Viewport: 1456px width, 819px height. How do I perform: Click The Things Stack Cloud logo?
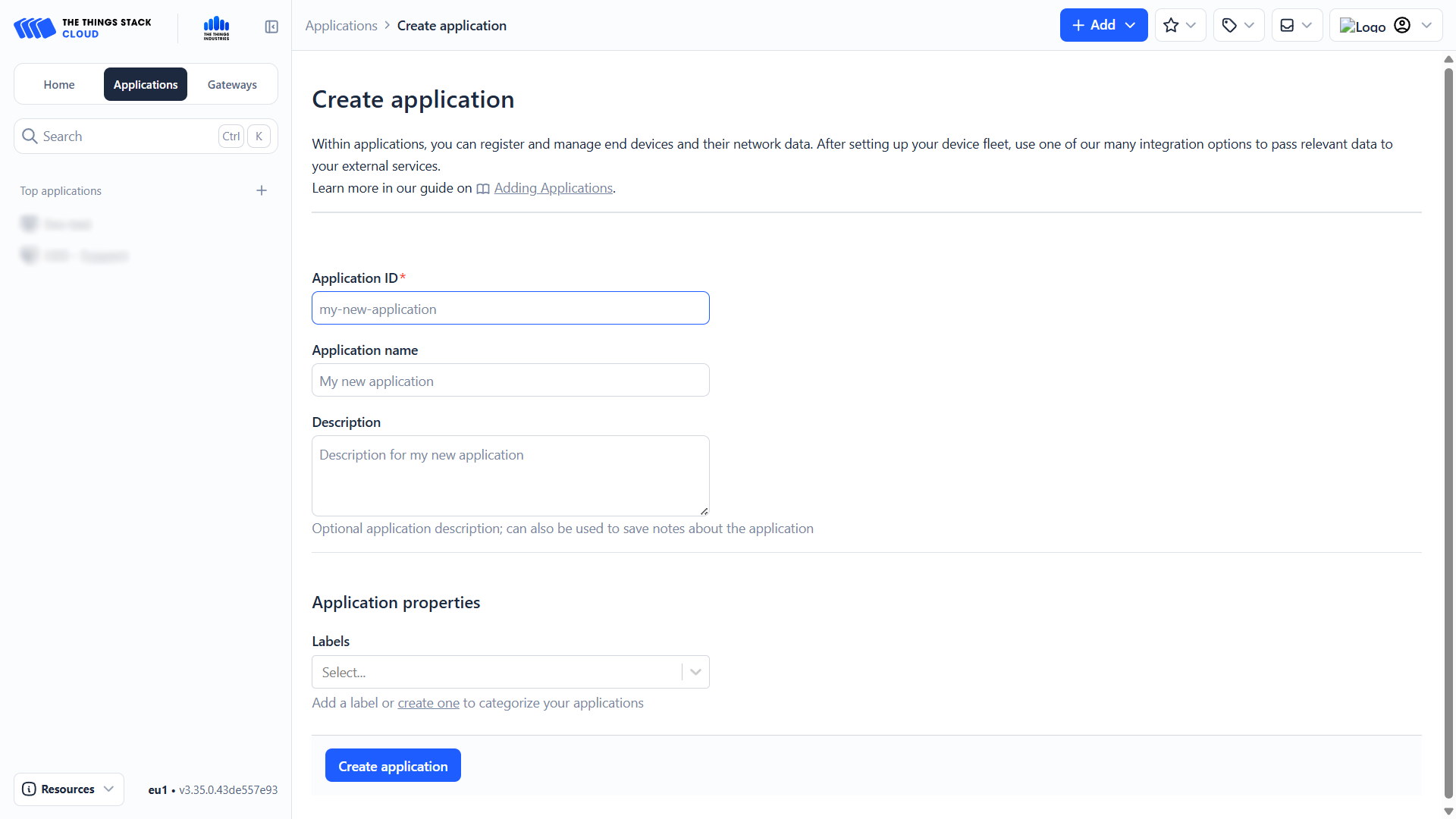[x=83, y=28]
